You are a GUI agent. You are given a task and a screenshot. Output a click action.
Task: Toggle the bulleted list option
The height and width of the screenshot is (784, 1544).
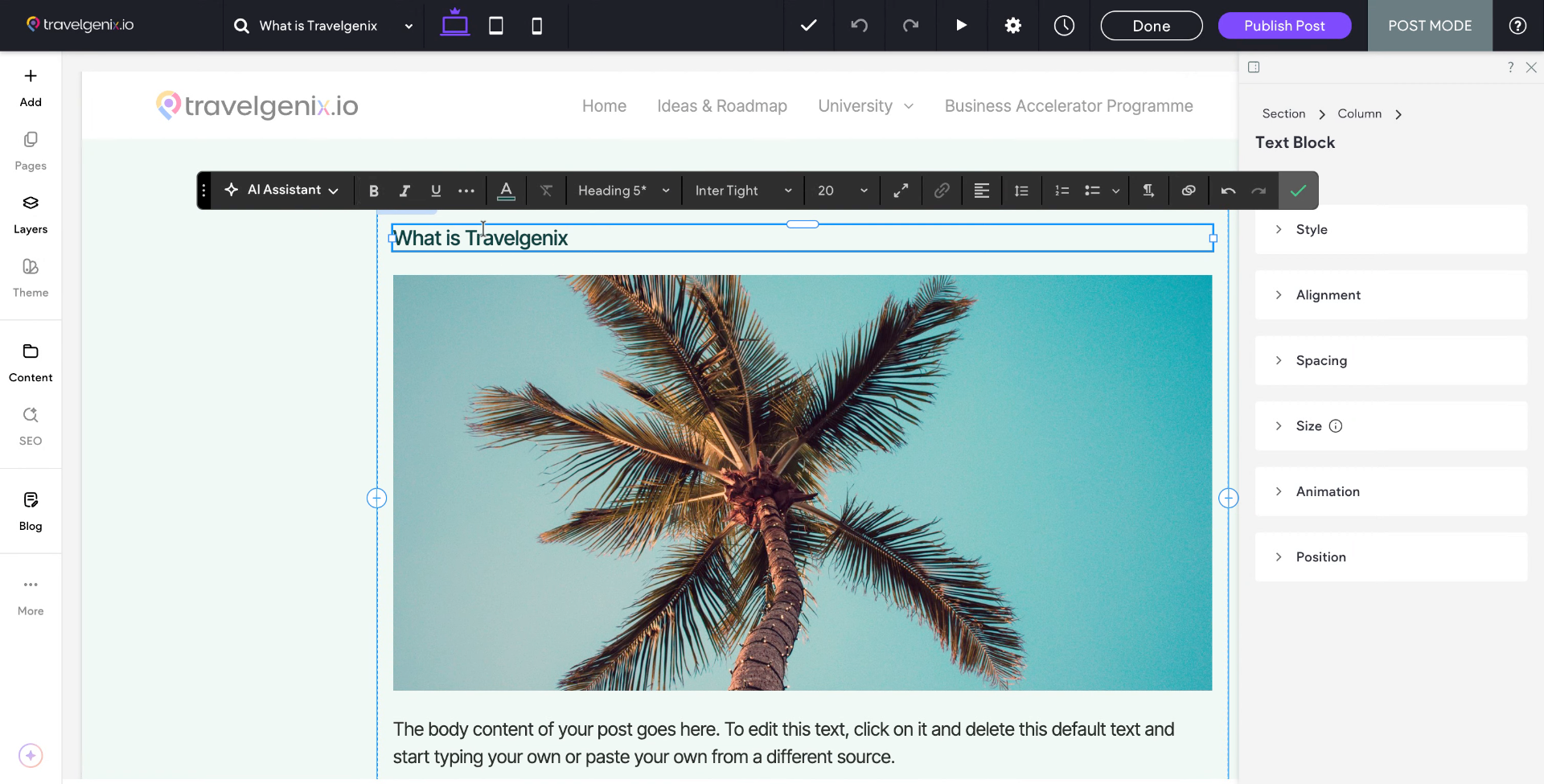tap(1092, 191)
